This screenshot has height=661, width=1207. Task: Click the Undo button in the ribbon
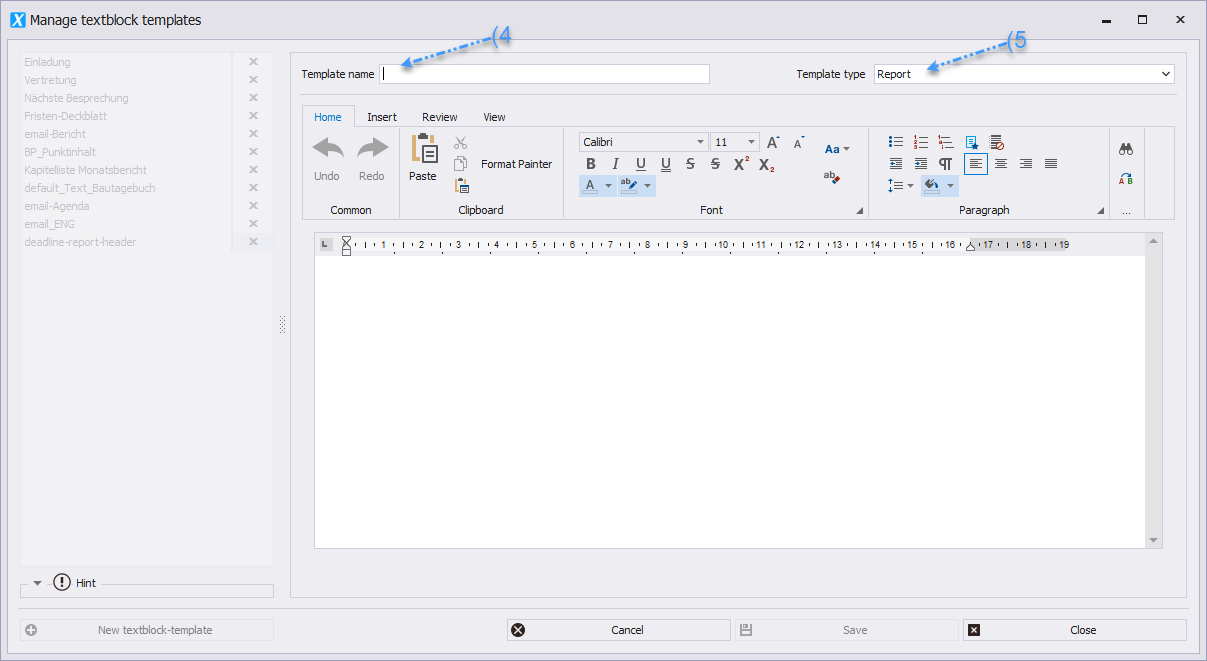click(327, 158)
